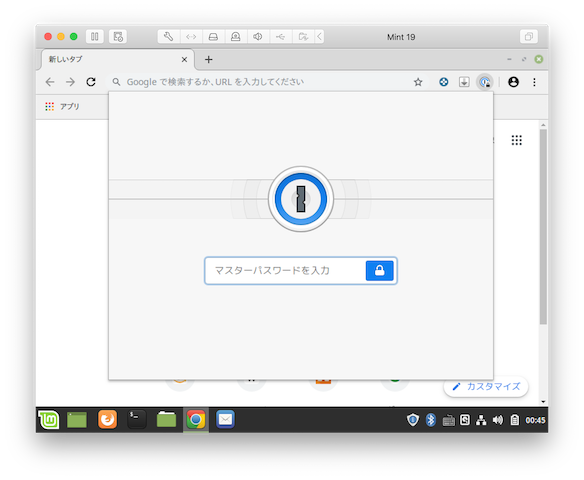Image resolution: width=584 pixels, height=480 pixels.
Task: Collapse the VM toolbar with the chevron
Action: point(320,36)
